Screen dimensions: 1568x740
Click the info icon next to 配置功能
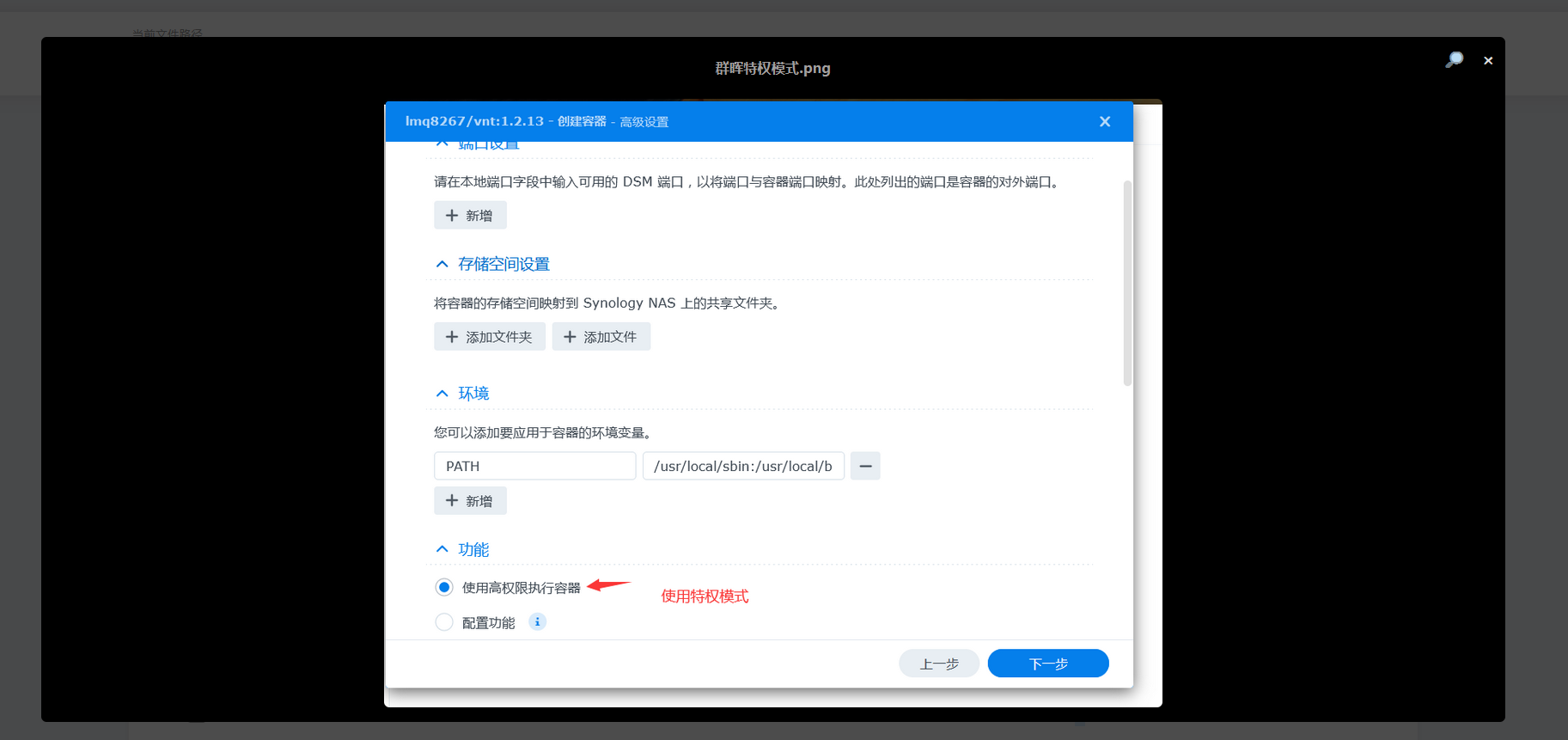click(537, 621)
